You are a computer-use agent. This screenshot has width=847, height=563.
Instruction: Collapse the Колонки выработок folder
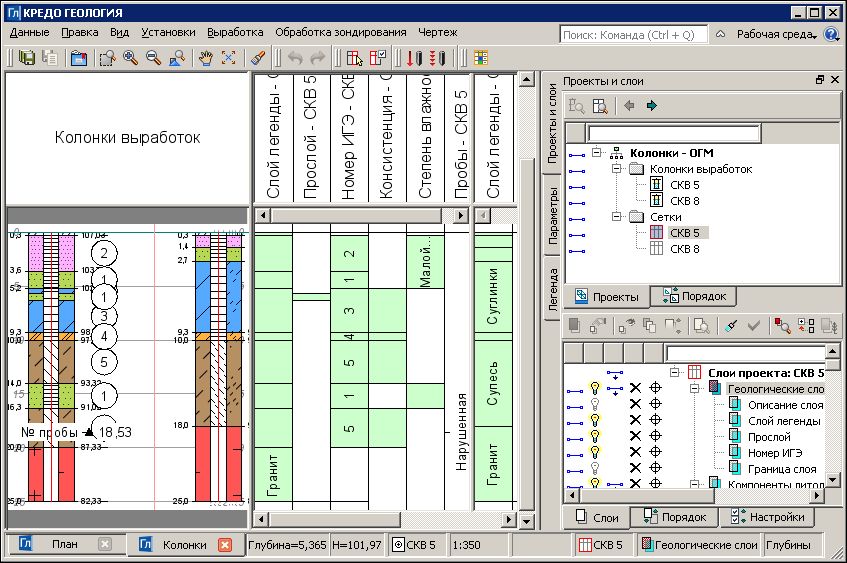tap(616, 169)
